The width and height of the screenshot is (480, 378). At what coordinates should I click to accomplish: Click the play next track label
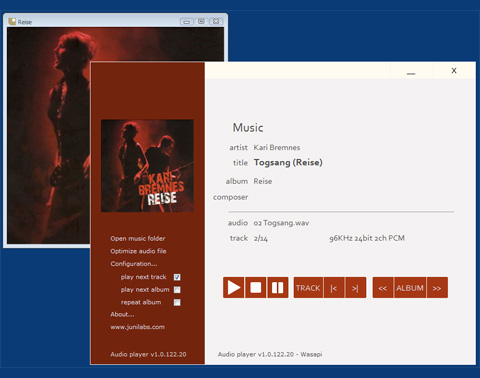click(x=143, y=277)
